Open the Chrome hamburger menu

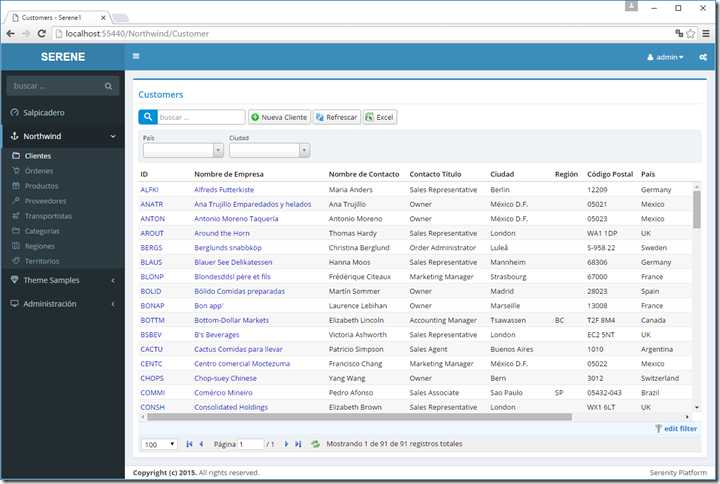click(x=706, y=34)
